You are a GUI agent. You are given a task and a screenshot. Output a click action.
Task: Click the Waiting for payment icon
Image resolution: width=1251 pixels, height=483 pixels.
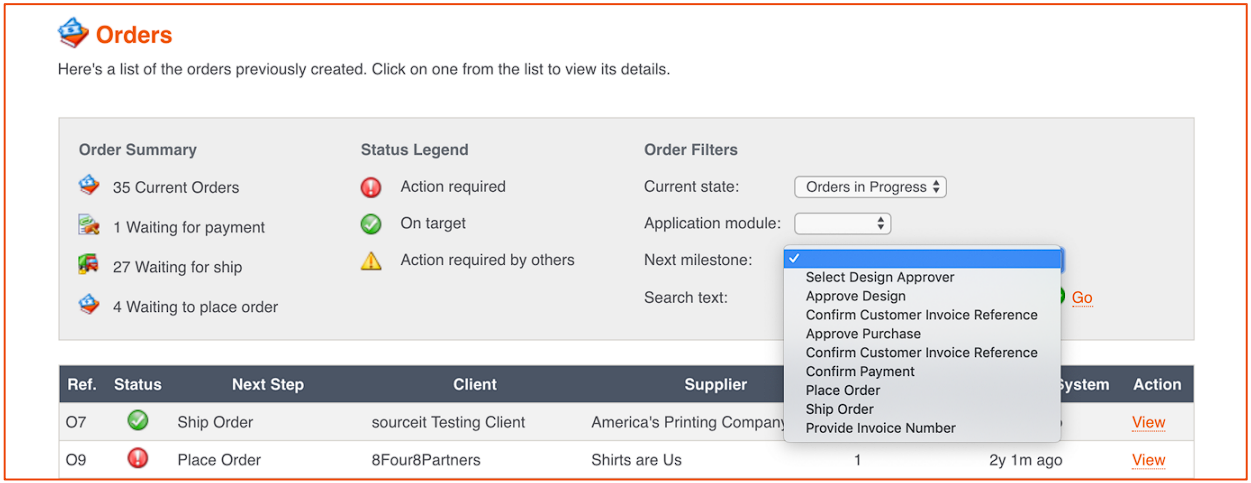(x=89, y=226)
